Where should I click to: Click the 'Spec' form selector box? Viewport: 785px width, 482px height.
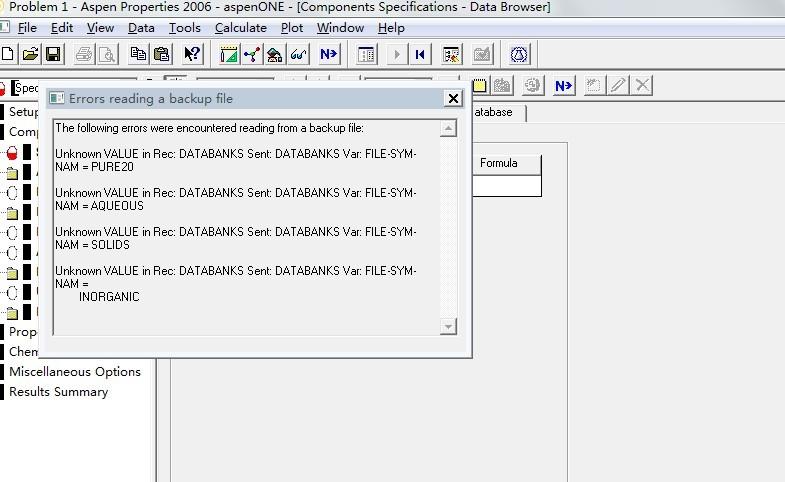point(25,89)
